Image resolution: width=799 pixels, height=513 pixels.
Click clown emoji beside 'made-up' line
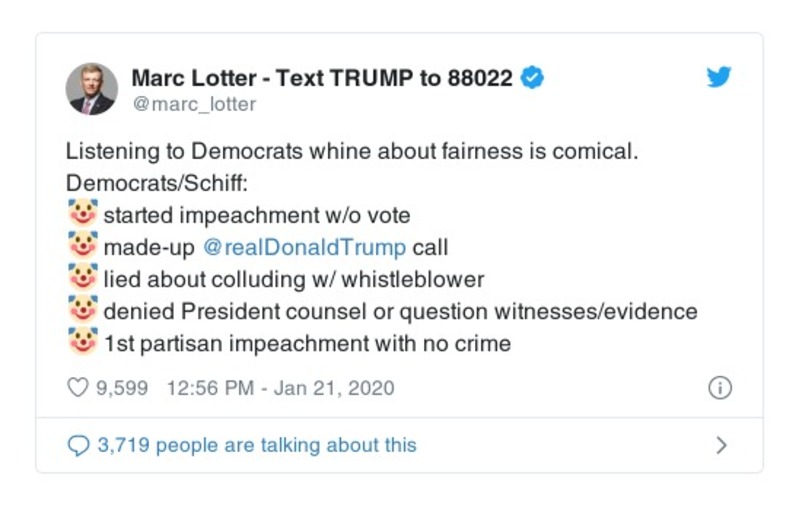pos(82,246)
